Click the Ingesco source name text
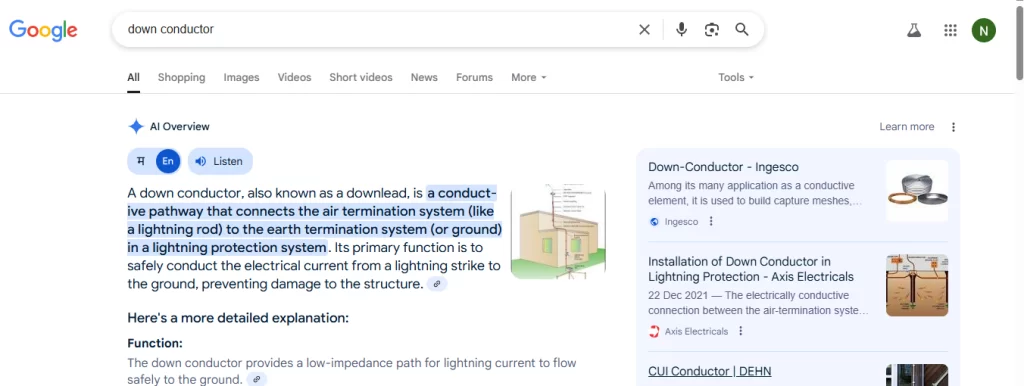1024x386 pixels. [681, 221]
